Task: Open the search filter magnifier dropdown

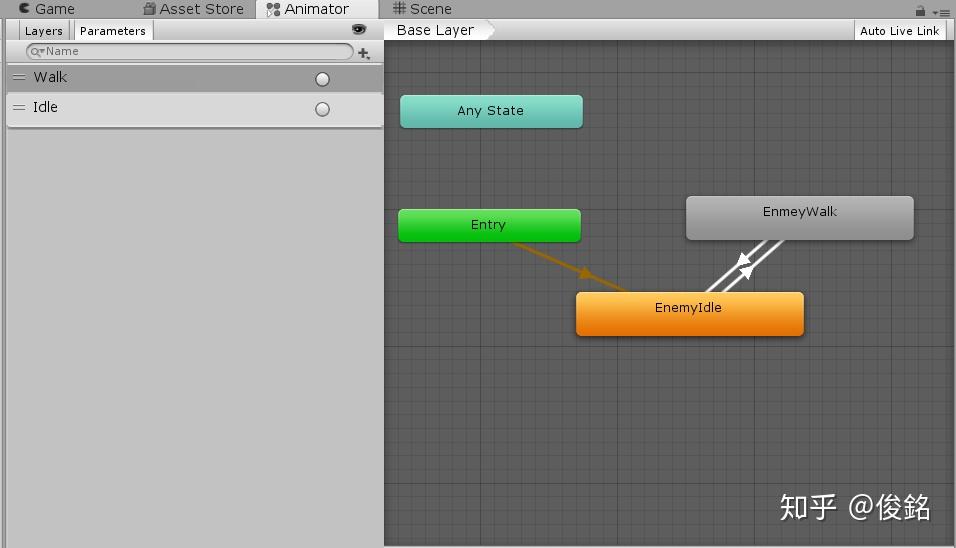Action: click(37, 52)
